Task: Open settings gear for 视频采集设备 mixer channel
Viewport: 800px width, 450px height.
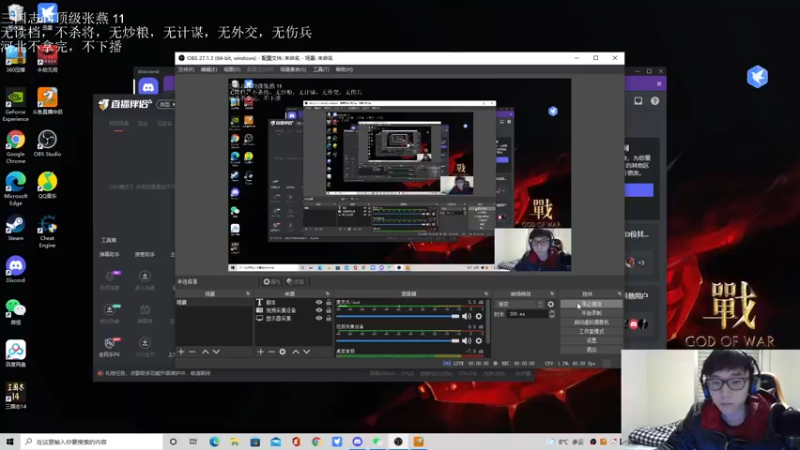Action: tap(479, 341)
